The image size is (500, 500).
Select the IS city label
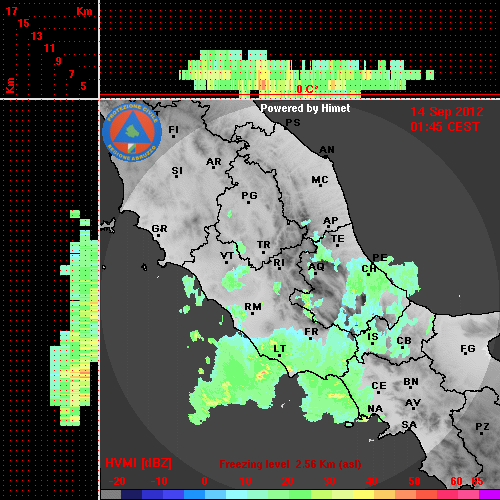373,337
